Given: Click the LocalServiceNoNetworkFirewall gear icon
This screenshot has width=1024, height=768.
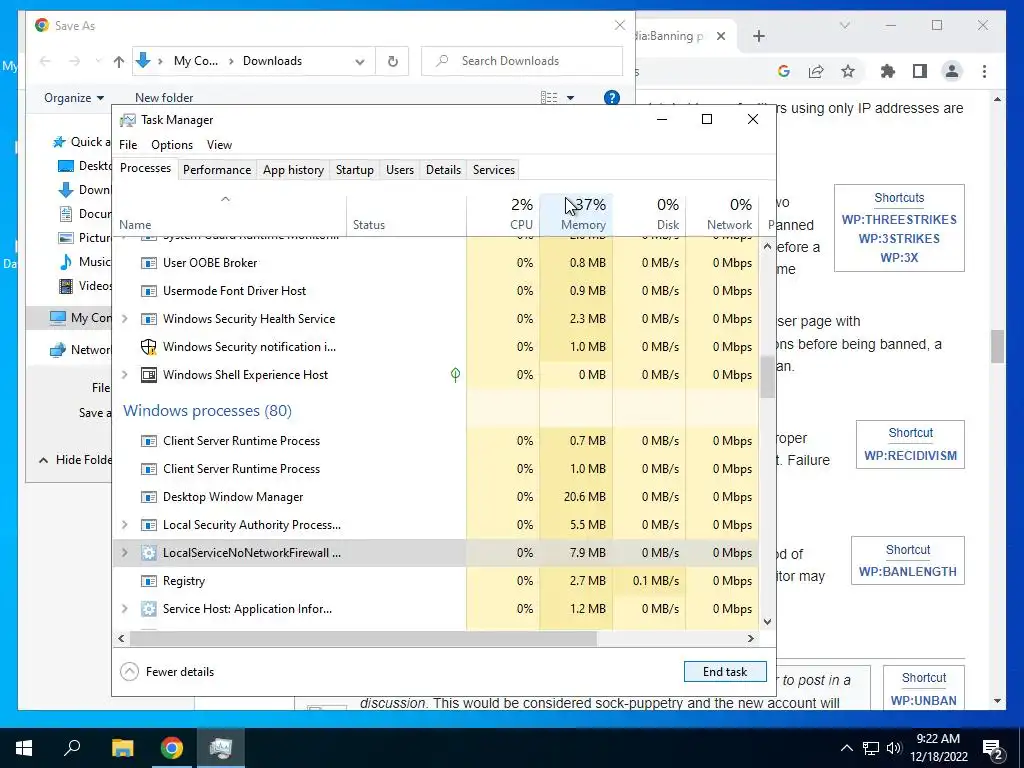Looking at the screenshot, I should click(149, 553).
